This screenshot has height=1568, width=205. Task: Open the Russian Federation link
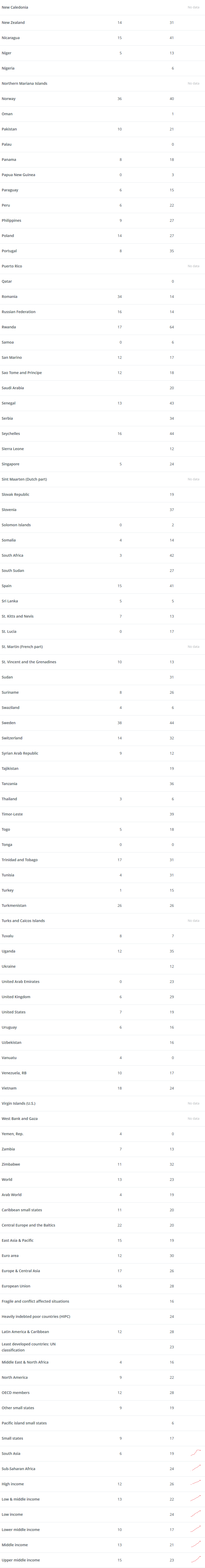click(x=18, y=312)
